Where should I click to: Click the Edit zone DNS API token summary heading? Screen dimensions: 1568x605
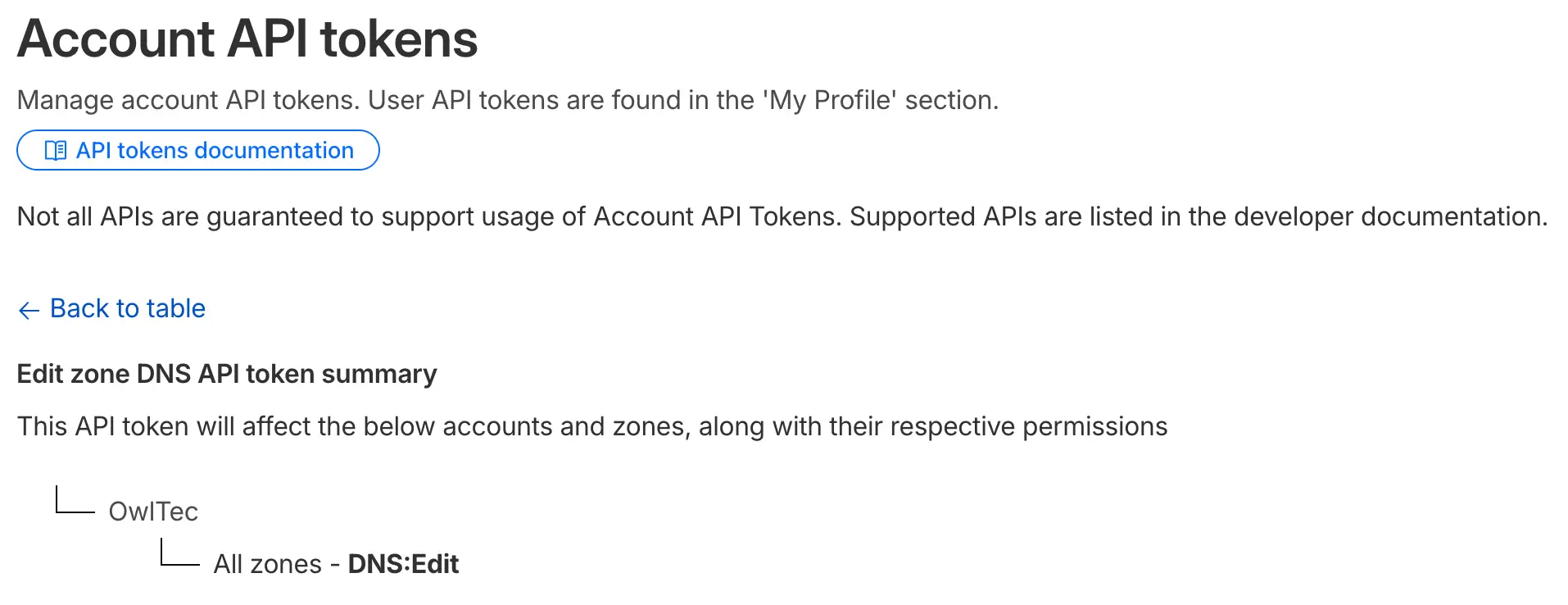[227, 374]
